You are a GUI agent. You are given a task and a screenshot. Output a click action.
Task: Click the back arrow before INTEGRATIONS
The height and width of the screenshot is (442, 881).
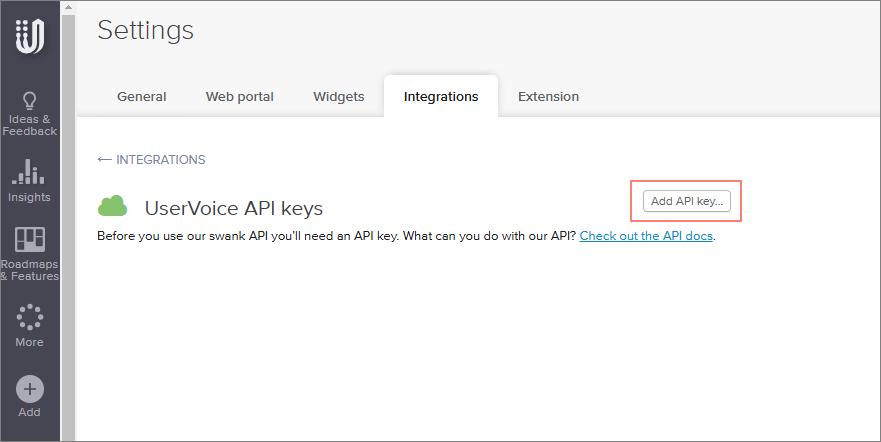pos(104,160)
